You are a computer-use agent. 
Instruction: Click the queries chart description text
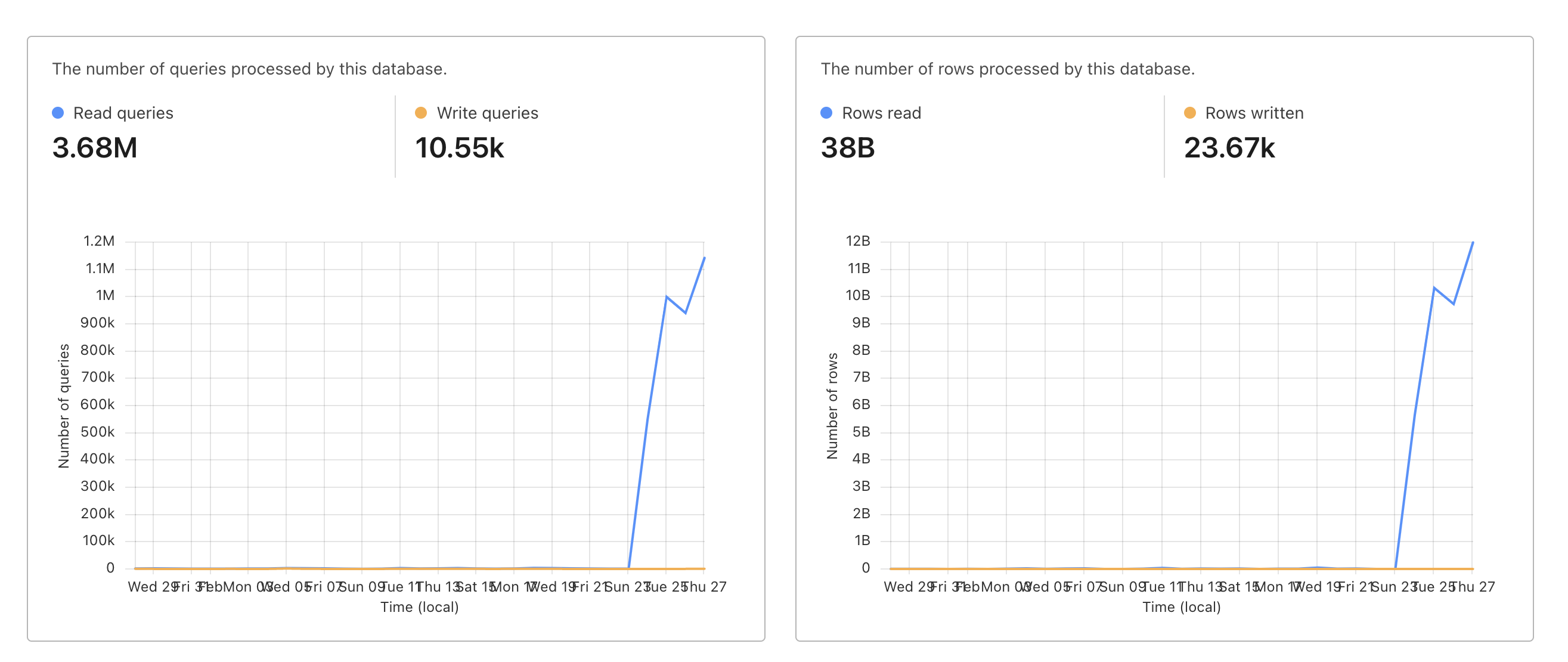[x=249, y=69]
